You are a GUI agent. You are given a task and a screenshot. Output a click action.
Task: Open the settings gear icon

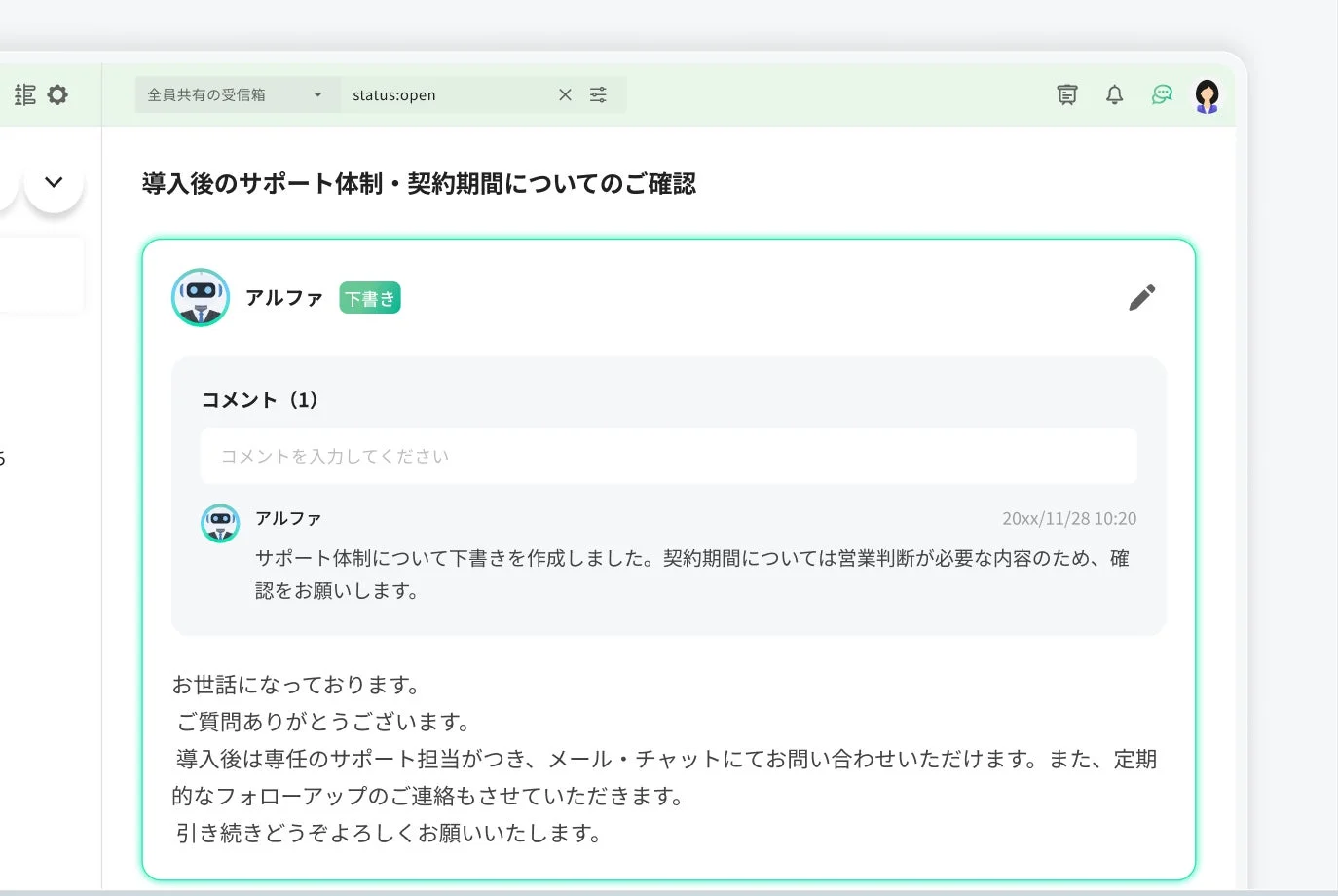click(57, 94)
